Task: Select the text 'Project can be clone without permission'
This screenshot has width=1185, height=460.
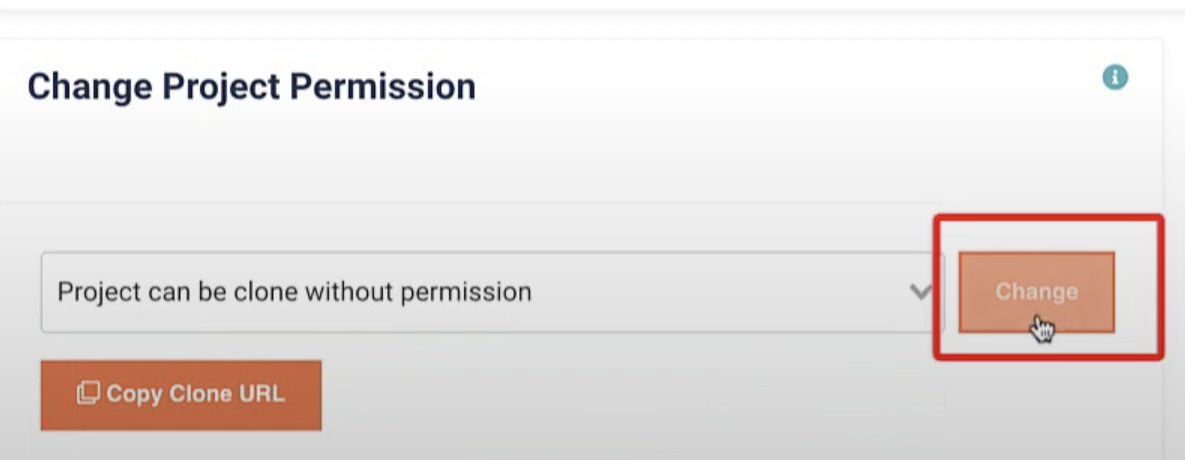Action: [294, 292]
